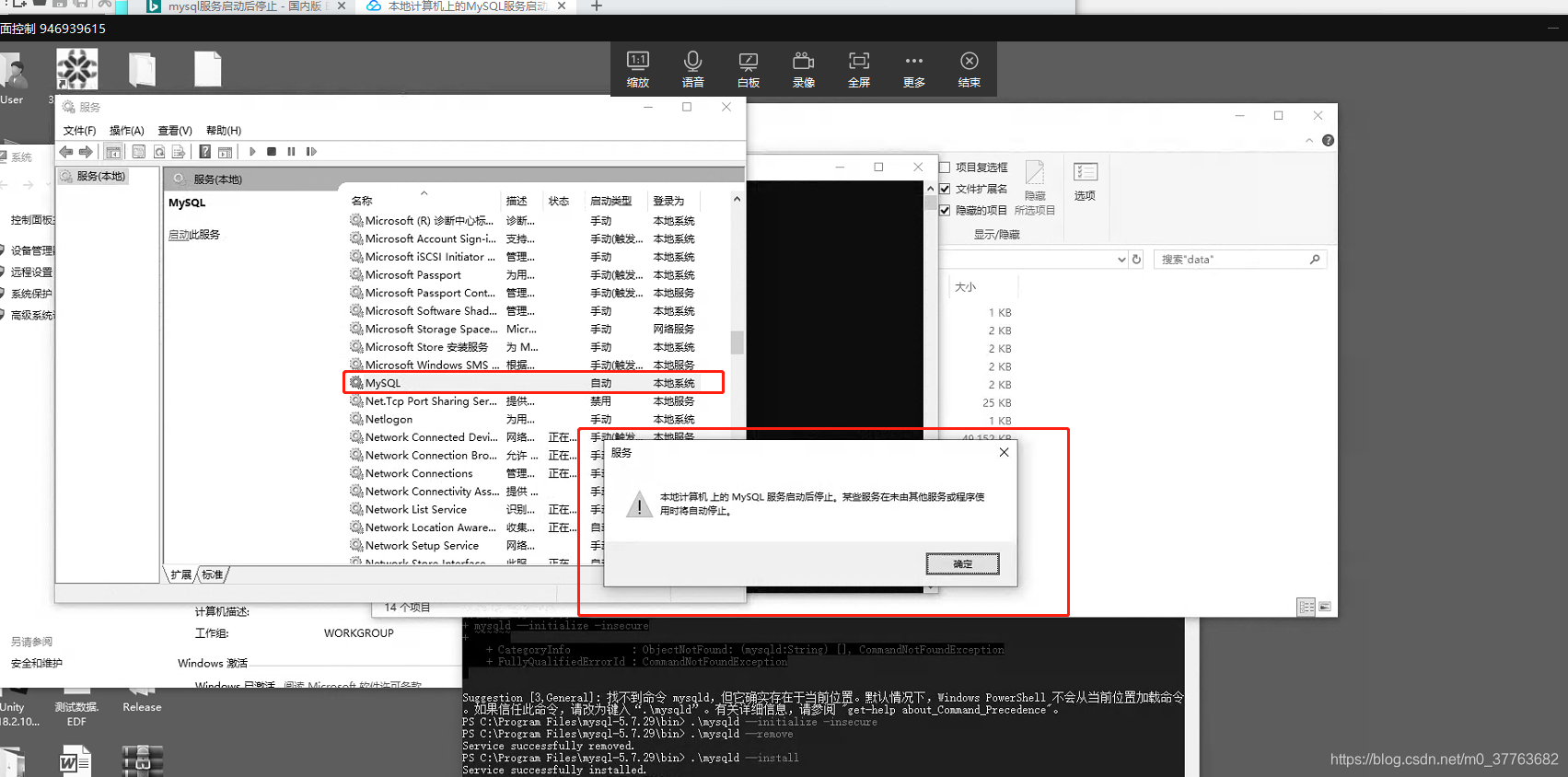
Task: Open the 文件(F) menu
Action: (x=79, y=131)
